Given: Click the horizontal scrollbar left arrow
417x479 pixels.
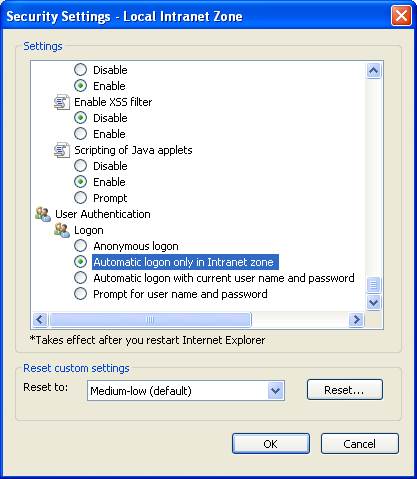Looking at the screenshot, I should point(40,320).
